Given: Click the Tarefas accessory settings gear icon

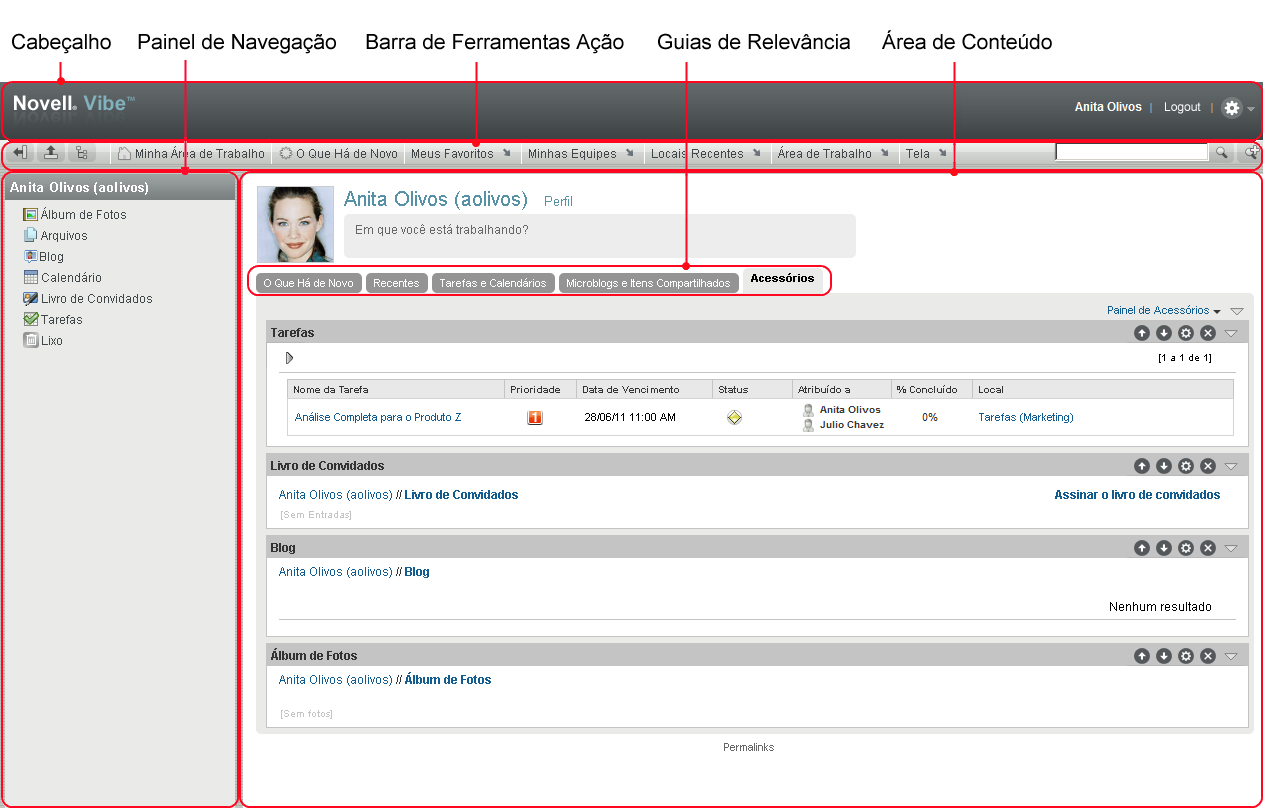Looking at the screenshot, I should click(1186, 333).
